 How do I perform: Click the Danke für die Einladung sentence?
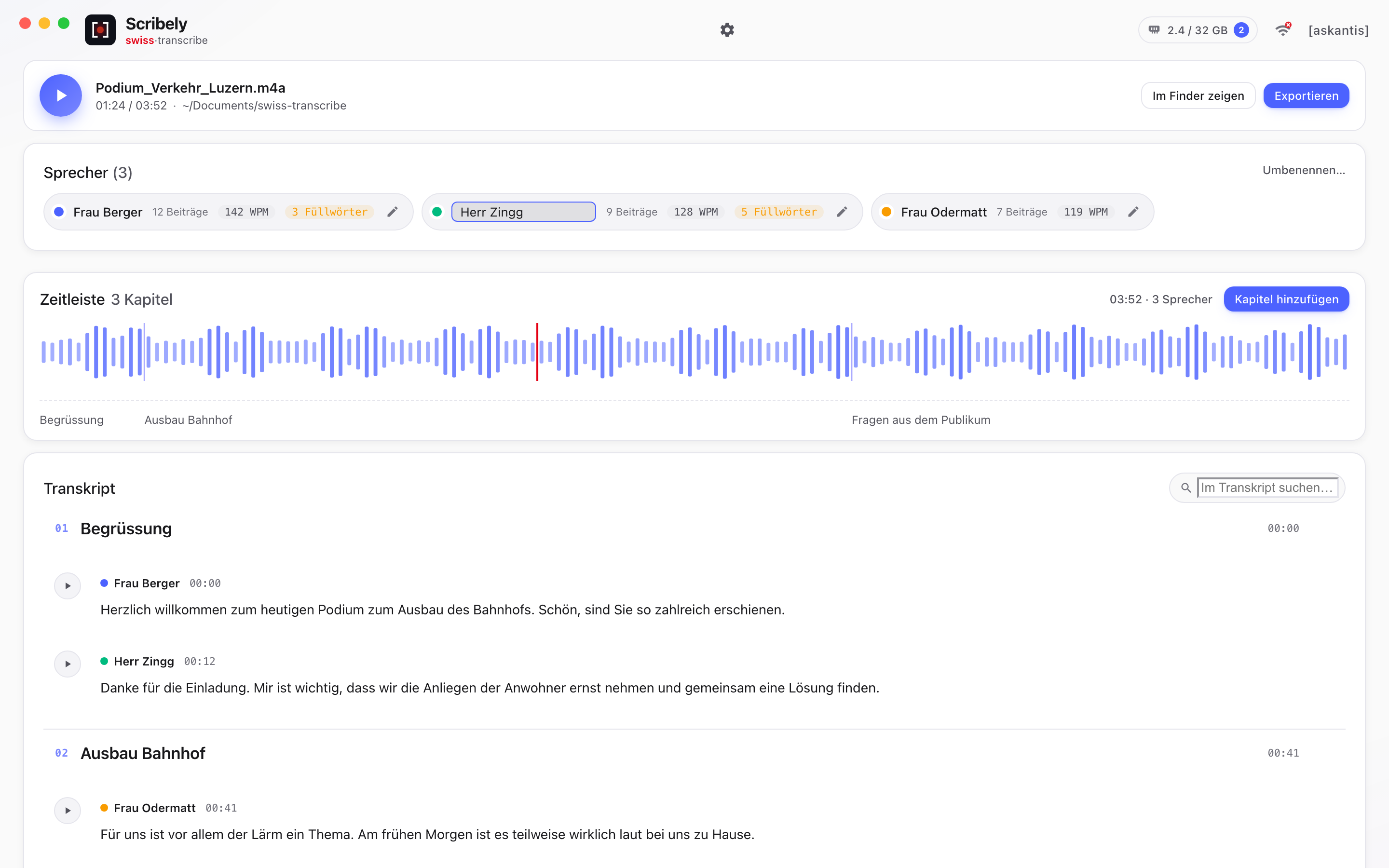click(490, 688)
